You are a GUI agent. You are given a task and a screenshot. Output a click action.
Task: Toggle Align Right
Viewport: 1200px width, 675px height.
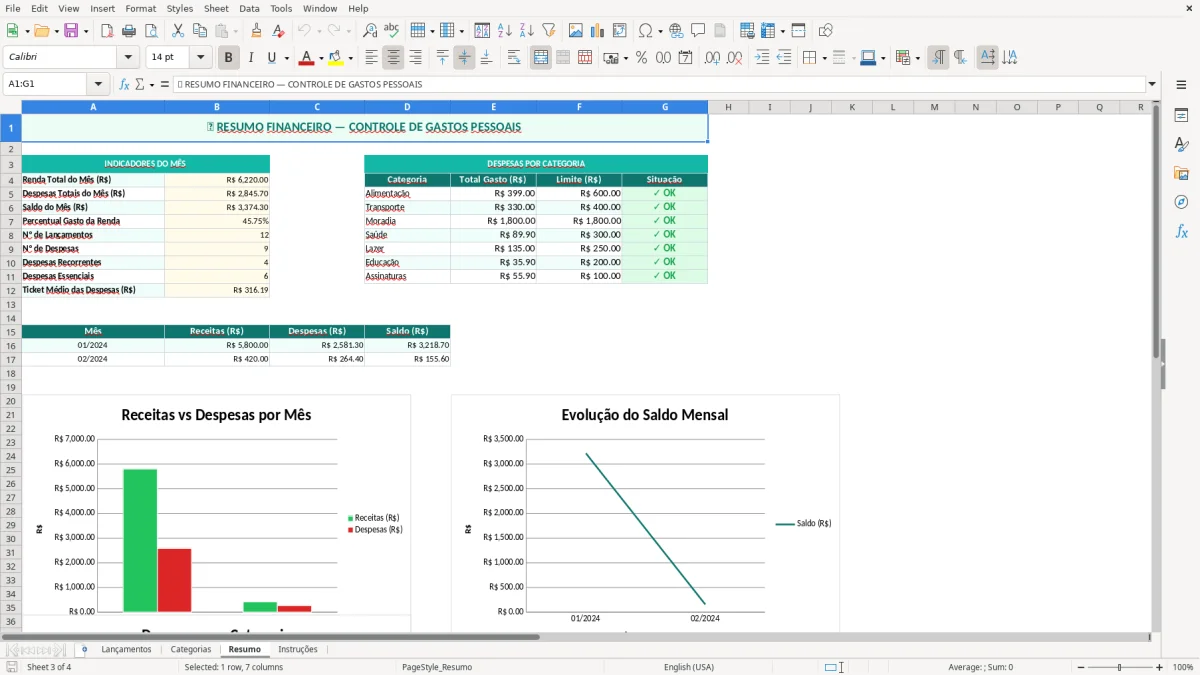(415, 58)
